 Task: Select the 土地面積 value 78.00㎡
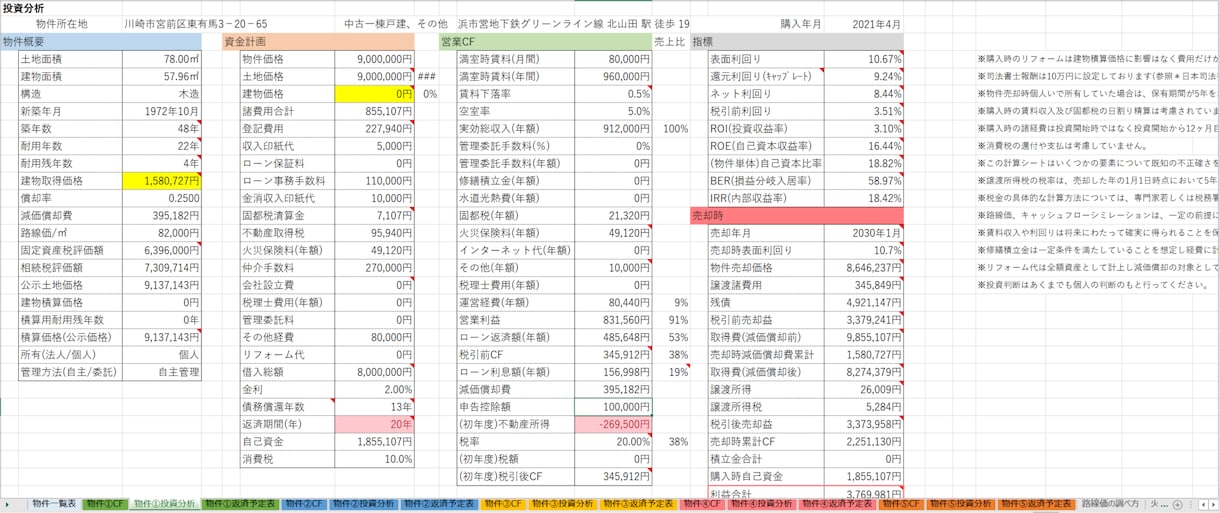pyautogui.click(x=161, y=59)
